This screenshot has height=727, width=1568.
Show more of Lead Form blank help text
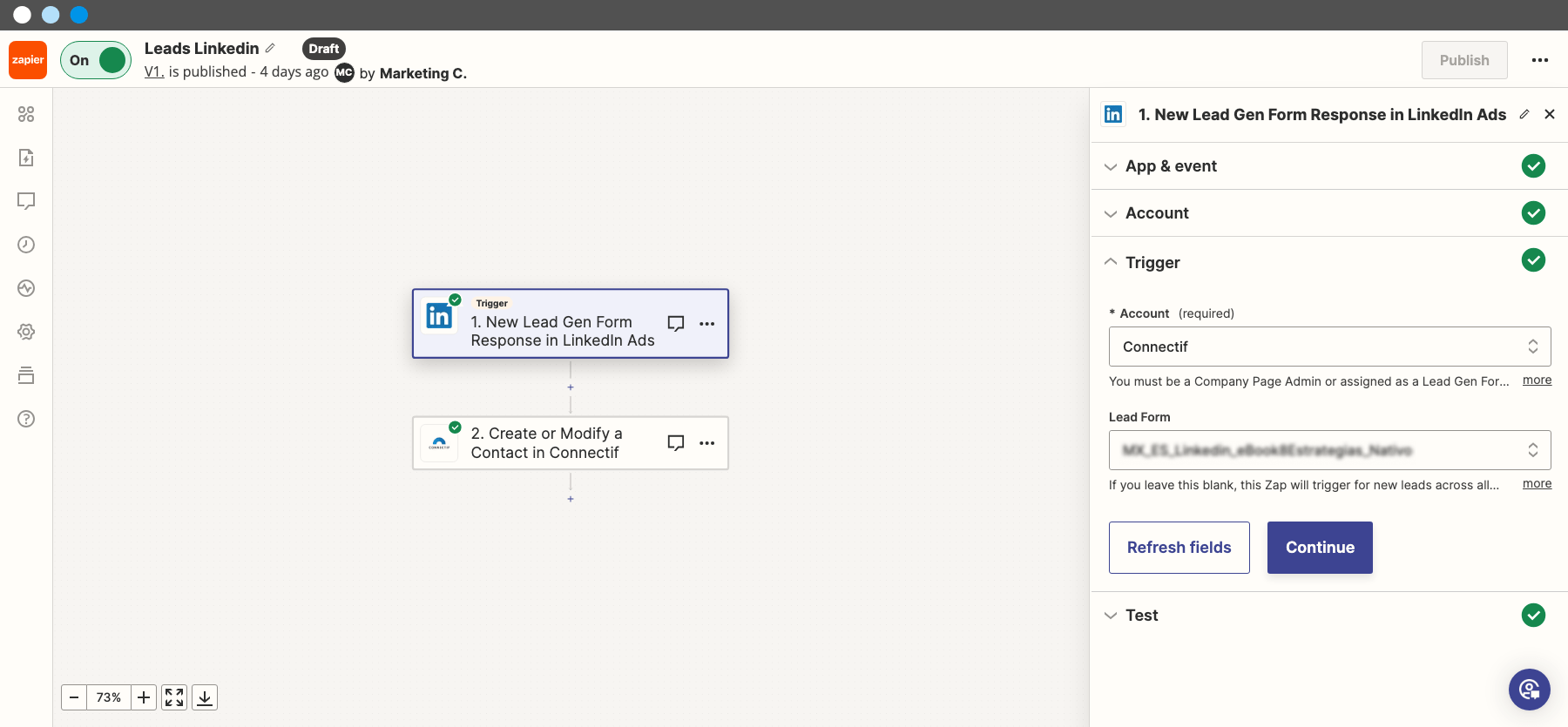(x=1537, y=484)
